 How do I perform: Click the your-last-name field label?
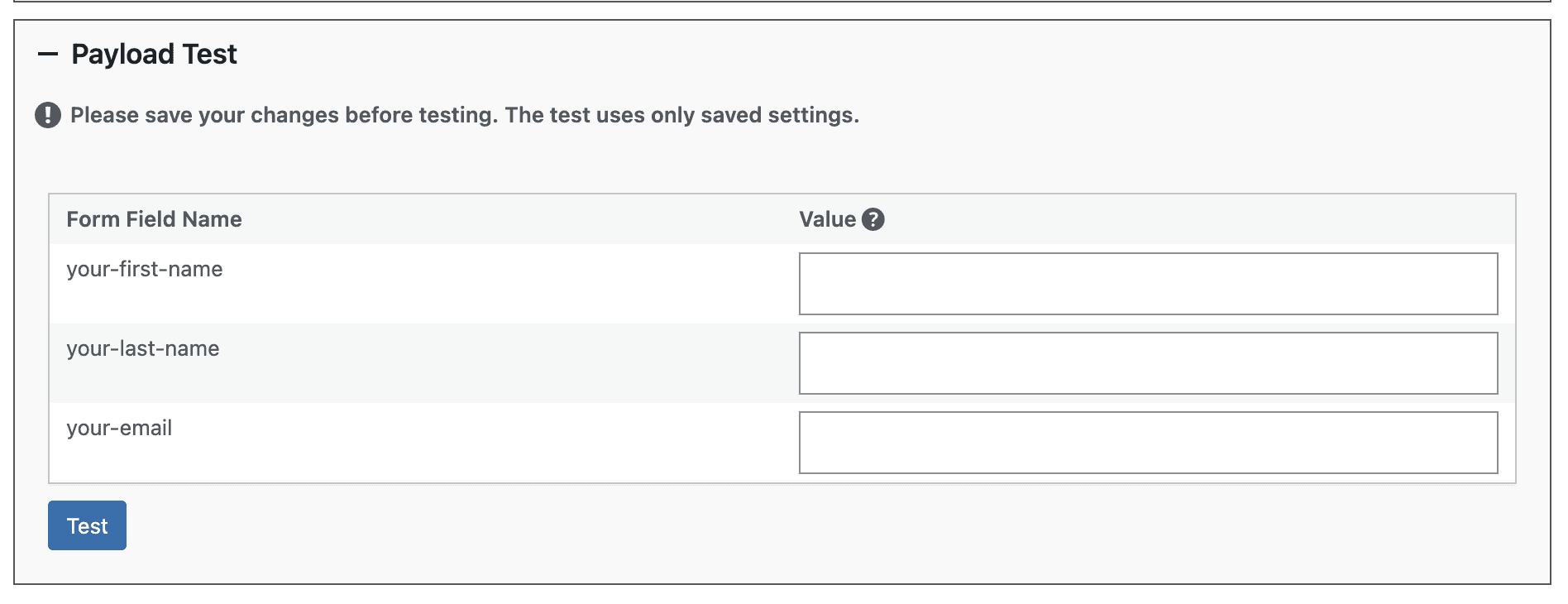[142, 348]
